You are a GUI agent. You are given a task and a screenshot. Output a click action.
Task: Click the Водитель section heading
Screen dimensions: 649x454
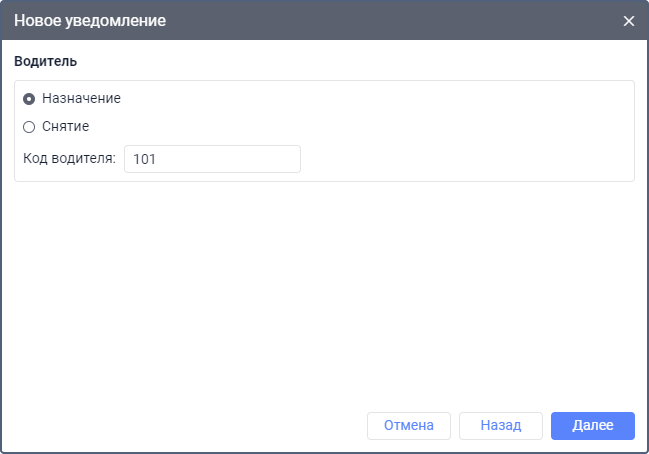[x=46, y=61]
